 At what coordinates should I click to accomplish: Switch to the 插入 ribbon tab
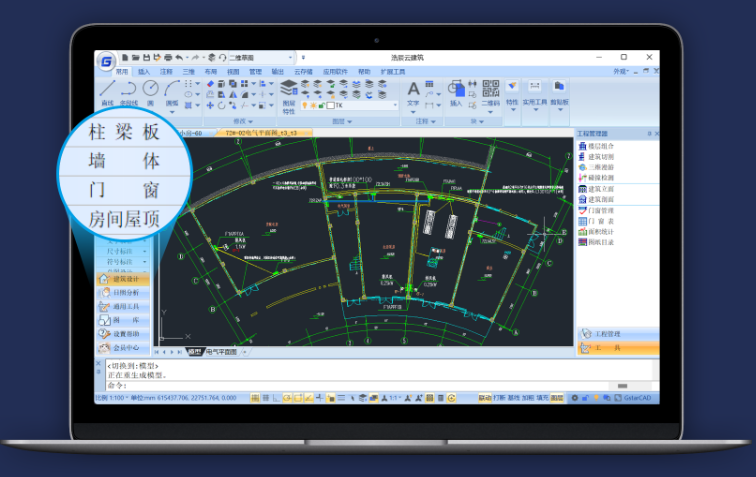[144, 72]
